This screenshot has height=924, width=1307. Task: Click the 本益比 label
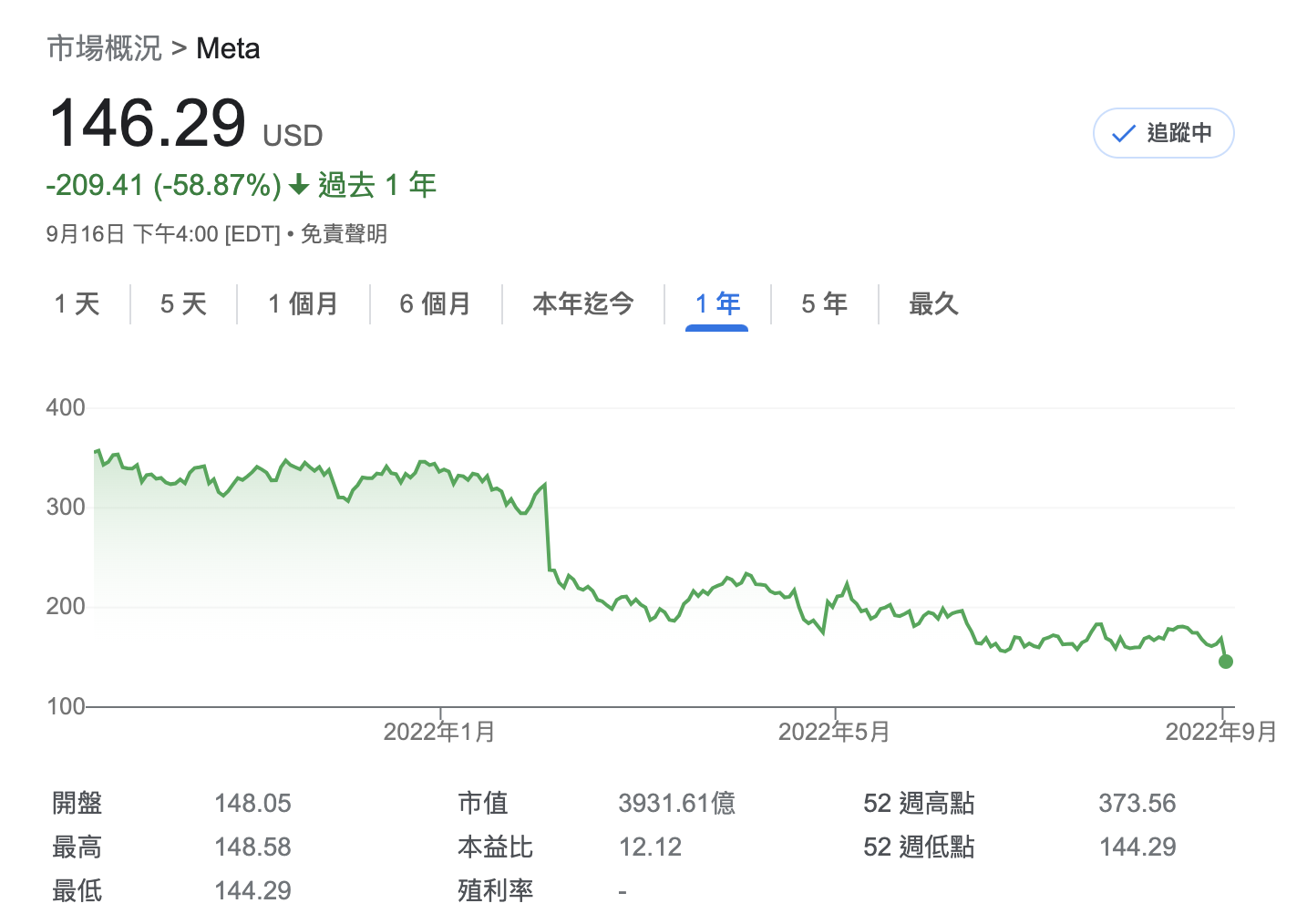click(496, 847)
